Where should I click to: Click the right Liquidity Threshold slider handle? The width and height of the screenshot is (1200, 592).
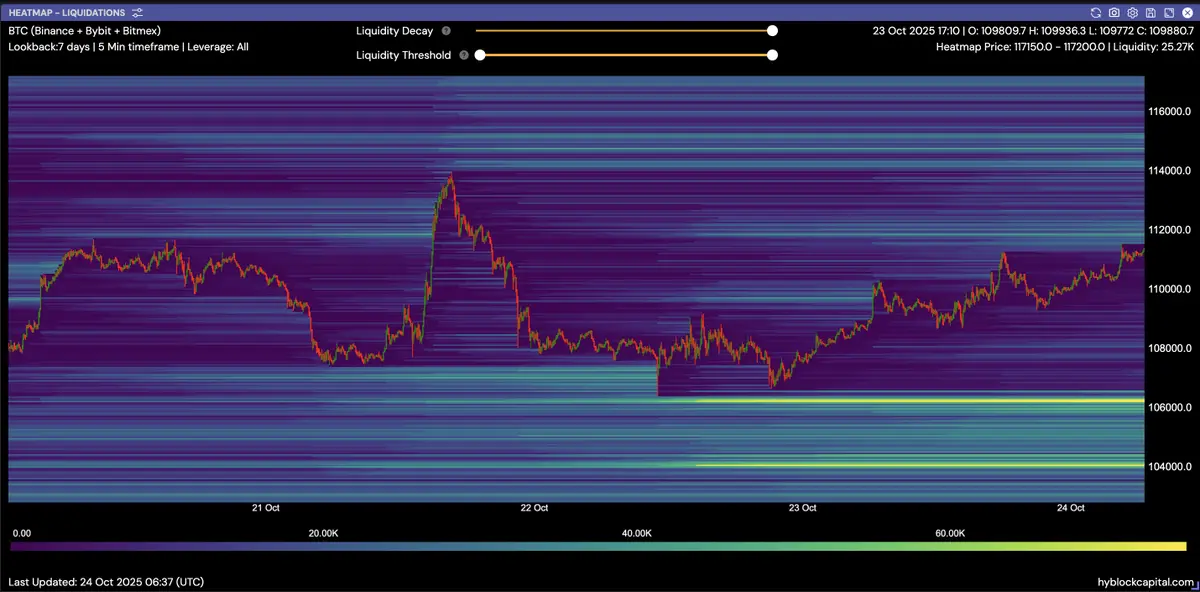[x=772, y=55]
